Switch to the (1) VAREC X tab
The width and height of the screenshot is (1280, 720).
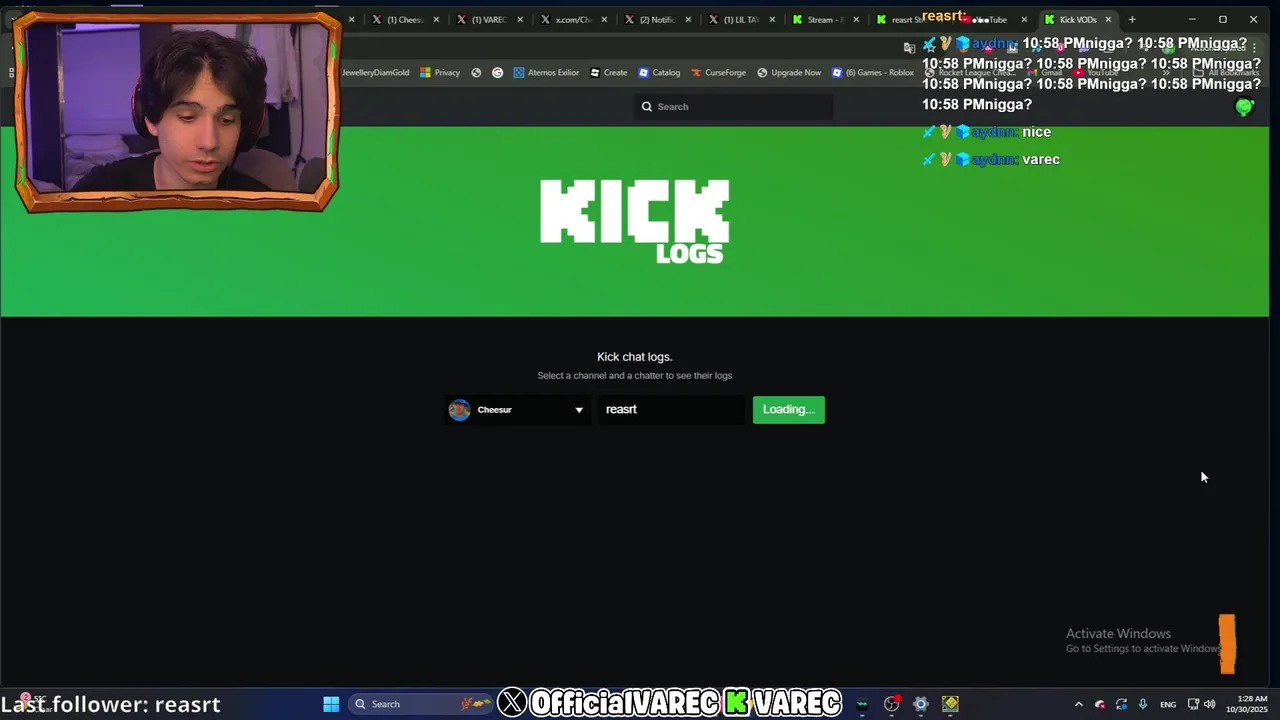(488, 19)
